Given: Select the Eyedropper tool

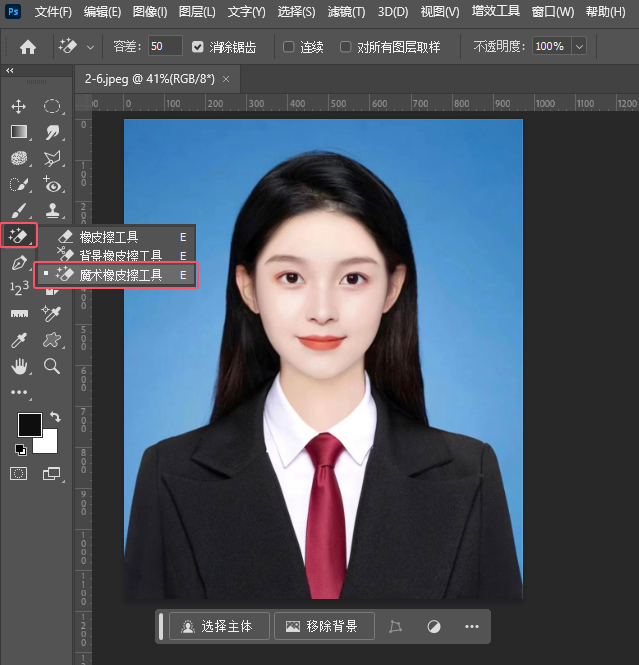Looking at the screenshot, I should tap(19, 340).
